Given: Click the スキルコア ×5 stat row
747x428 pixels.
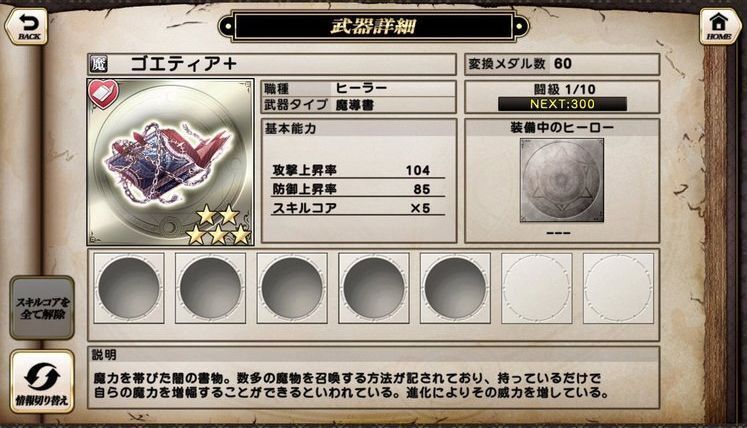Looking at the screenshot, I should point(357,208).
